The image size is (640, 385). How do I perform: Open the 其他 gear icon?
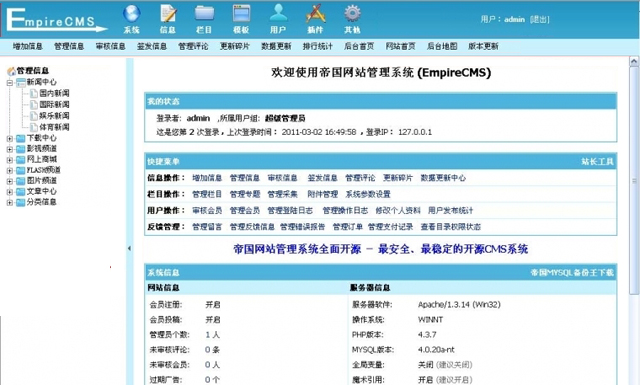[x=352, y=13]
